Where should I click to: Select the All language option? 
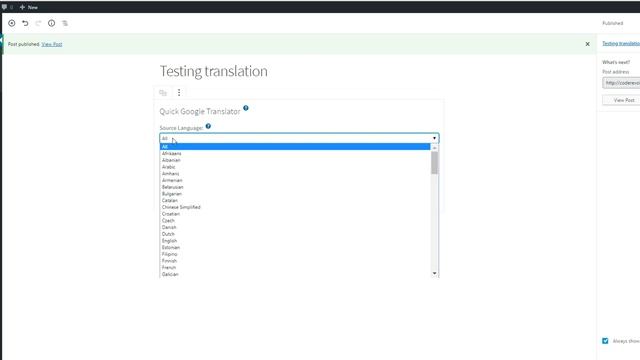tap(295, 147)
